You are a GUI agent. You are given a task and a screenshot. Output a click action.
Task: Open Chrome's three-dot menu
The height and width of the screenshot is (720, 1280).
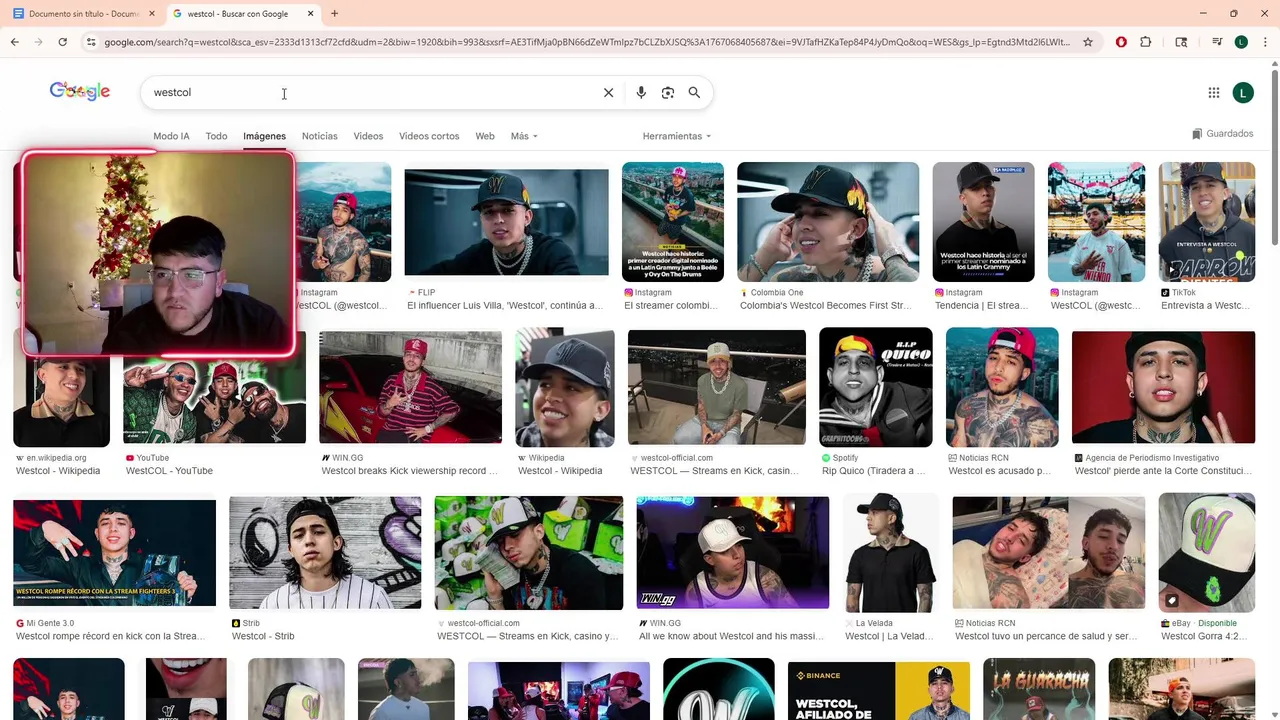tap(1264, 42)
